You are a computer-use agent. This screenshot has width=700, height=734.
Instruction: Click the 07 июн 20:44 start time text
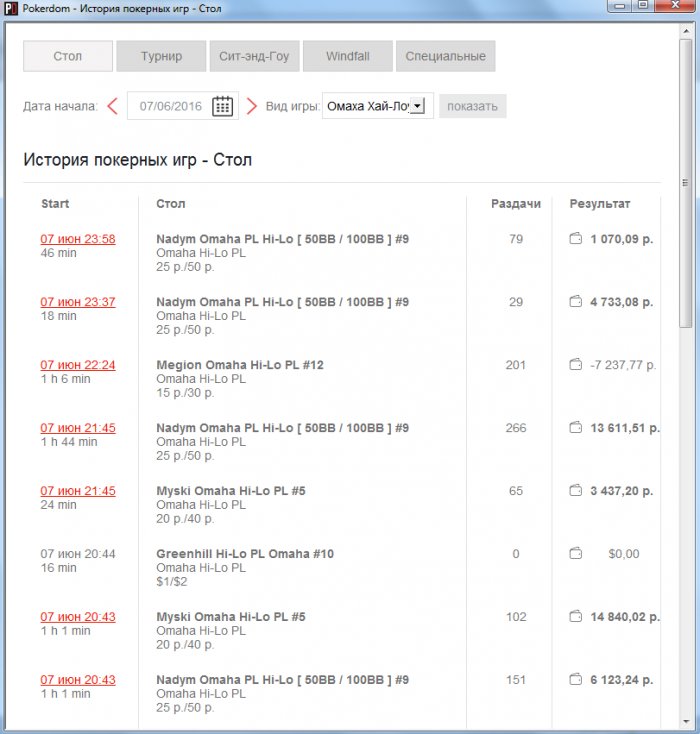(x=78, y=554)
